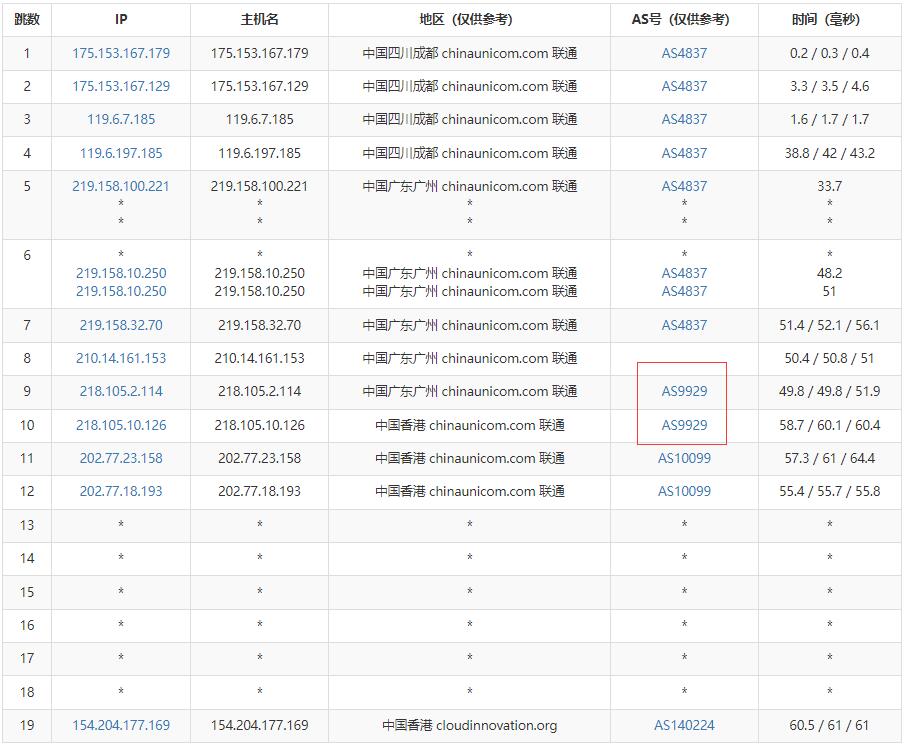Open IP link 202.77.18.193
907x745 pixels.
click(x=121, y=491)
